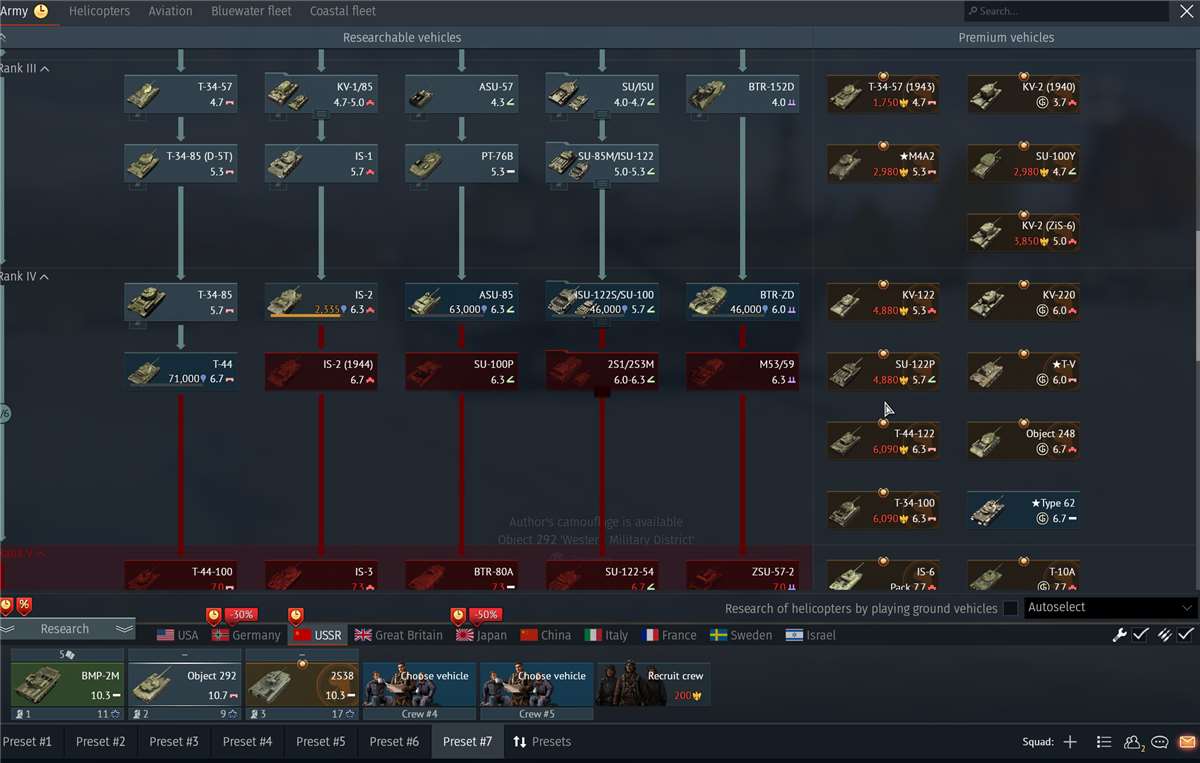Expand the SU/ISU vehicle group

tap(602, 94)
